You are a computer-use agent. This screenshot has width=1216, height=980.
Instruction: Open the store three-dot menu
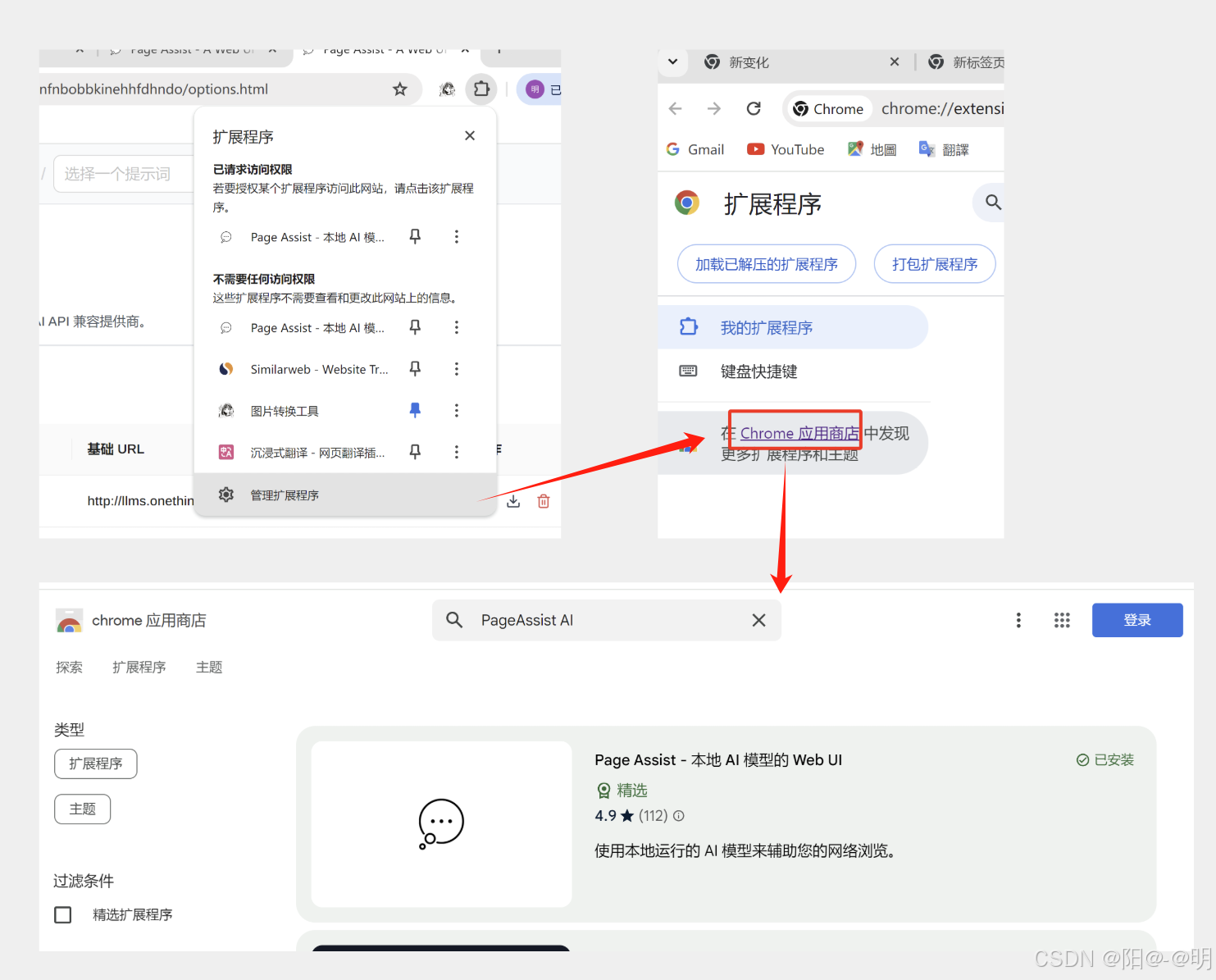coord(1018,620)
